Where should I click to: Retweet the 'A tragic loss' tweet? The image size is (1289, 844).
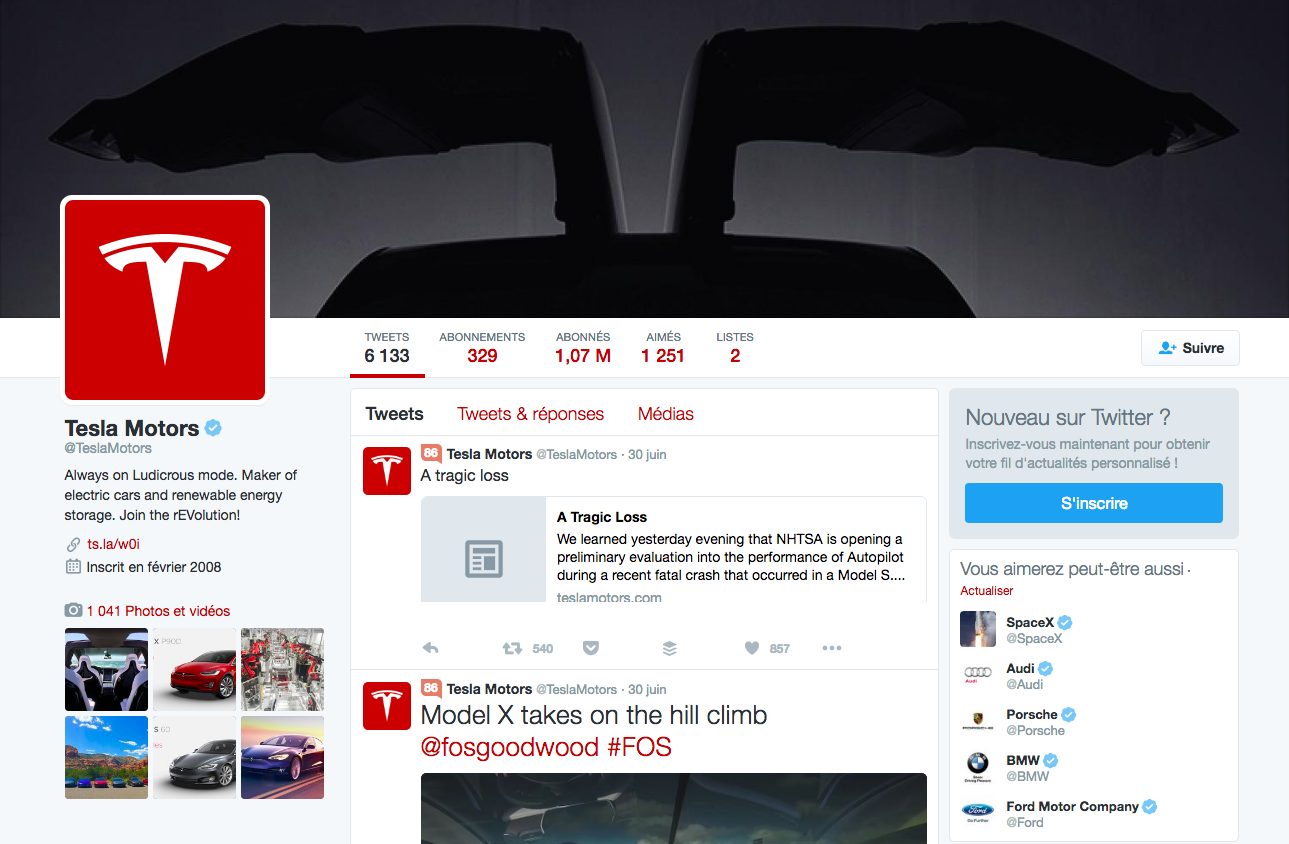(512, 648)
